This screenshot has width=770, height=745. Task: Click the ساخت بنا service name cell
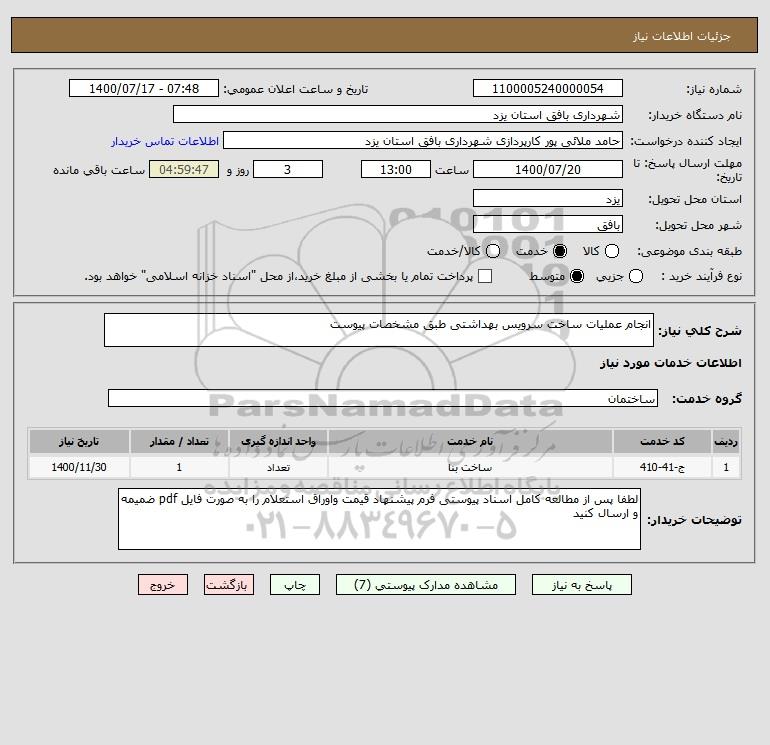point(470,467)
